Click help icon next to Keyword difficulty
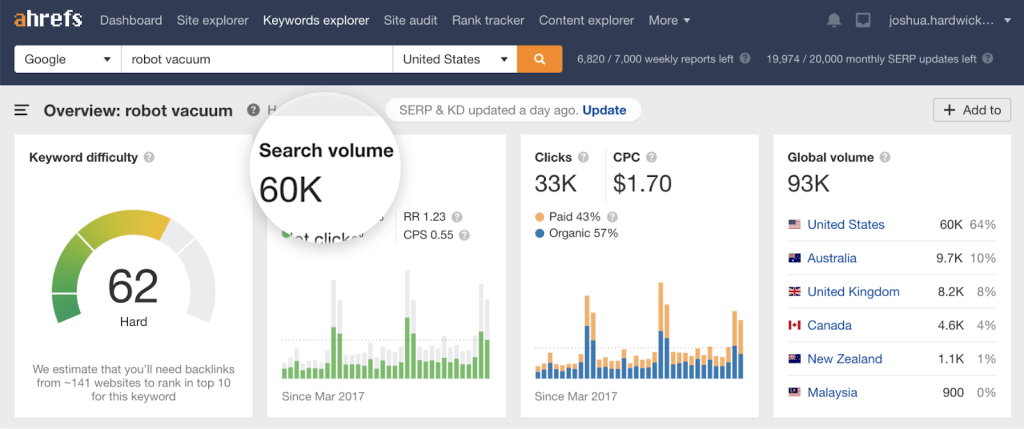 click(149, 157)
